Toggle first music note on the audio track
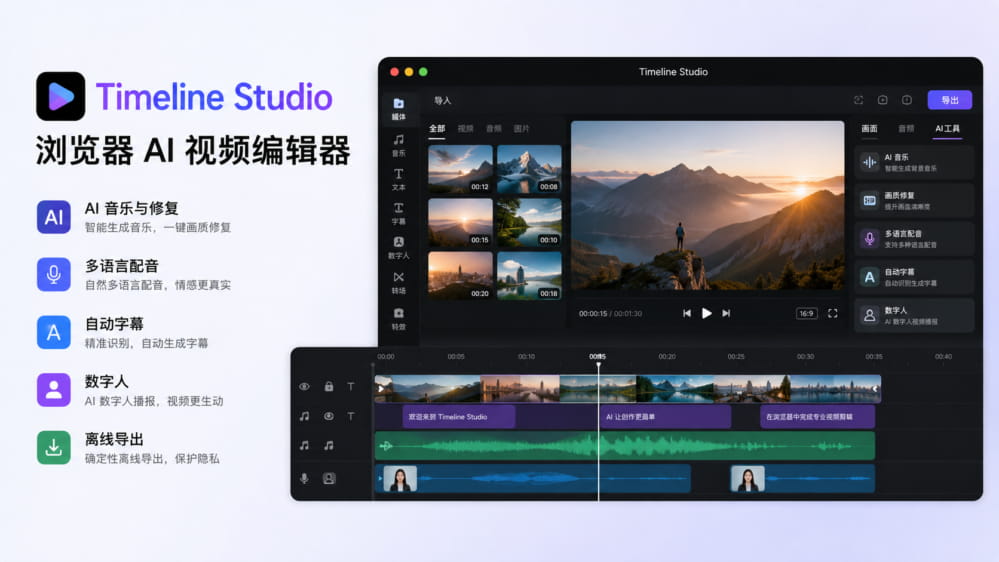 click(x=305, y=445)
